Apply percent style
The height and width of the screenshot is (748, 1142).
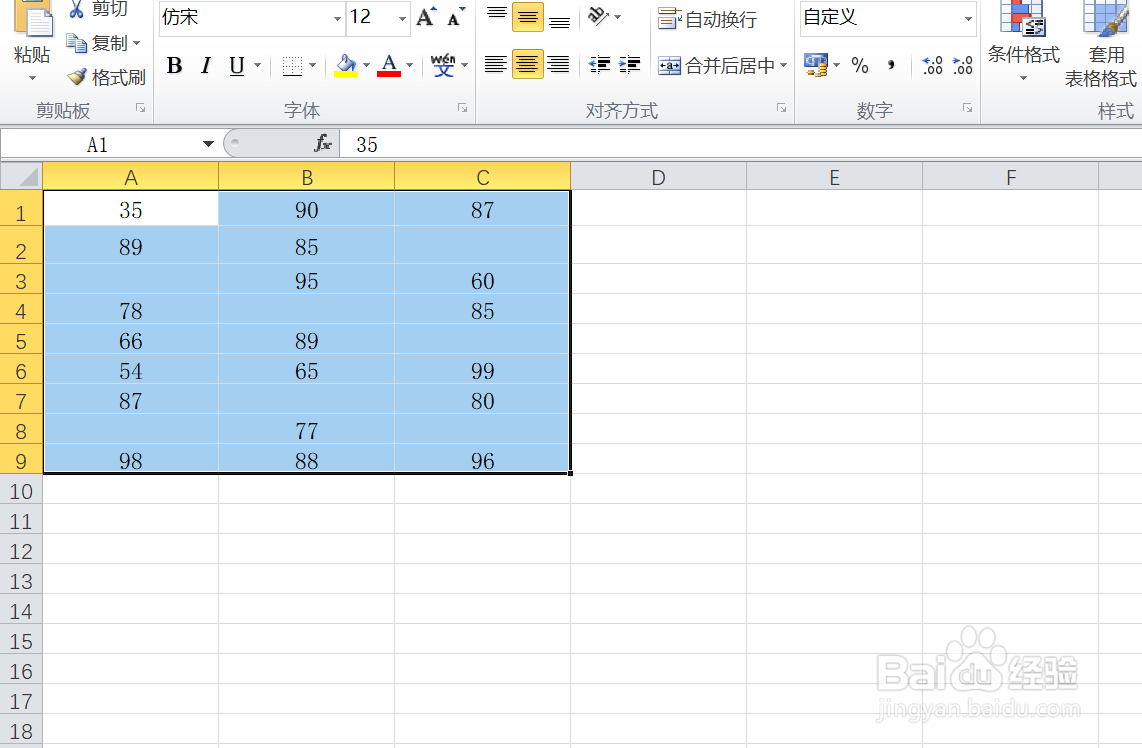click(x=860, y=66)
